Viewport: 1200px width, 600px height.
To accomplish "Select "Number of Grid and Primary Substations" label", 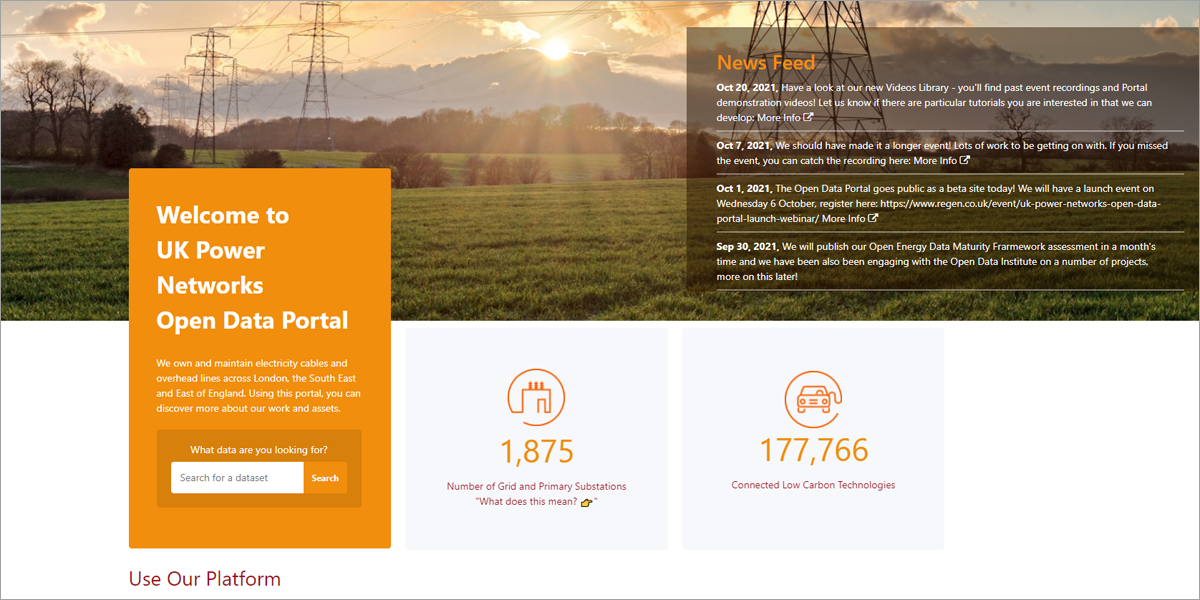I will 536,486.
